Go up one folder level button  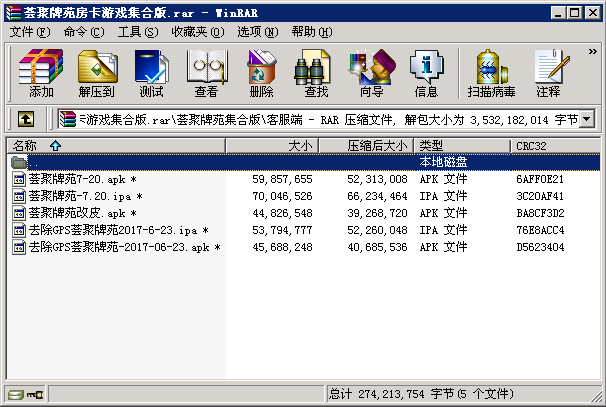26,120
